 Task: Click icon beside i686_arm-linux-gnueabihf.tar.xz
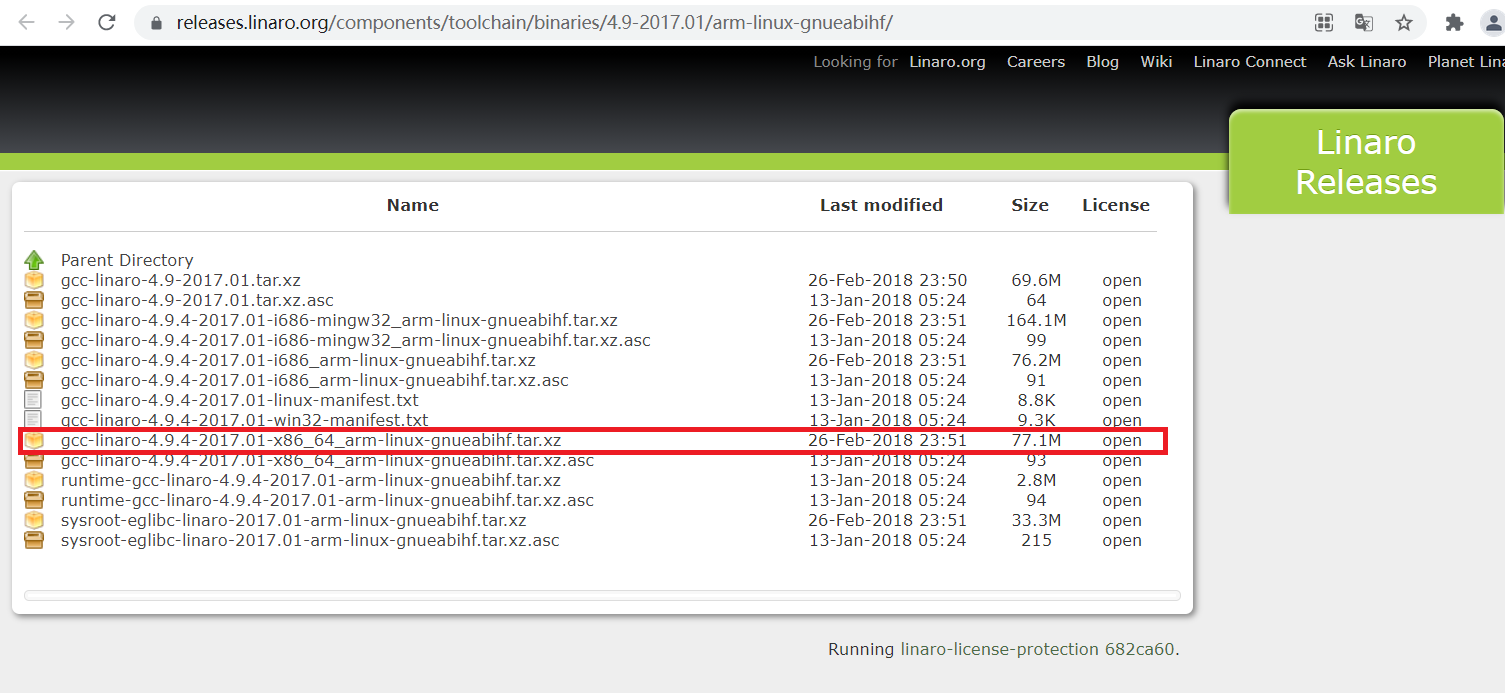point(34,360)
